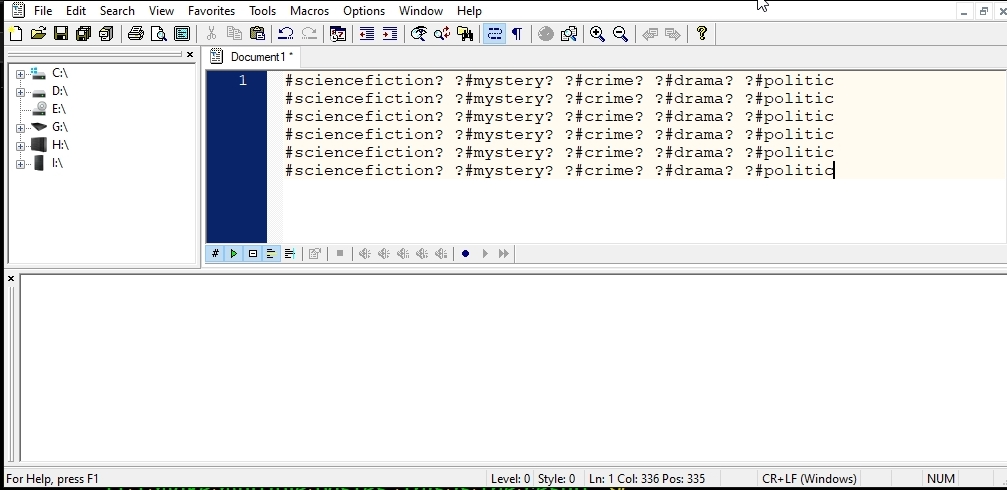This screenshot has width=1007, height=490.
Task: Undo the last edit via the toolbar
Action: 286,33
